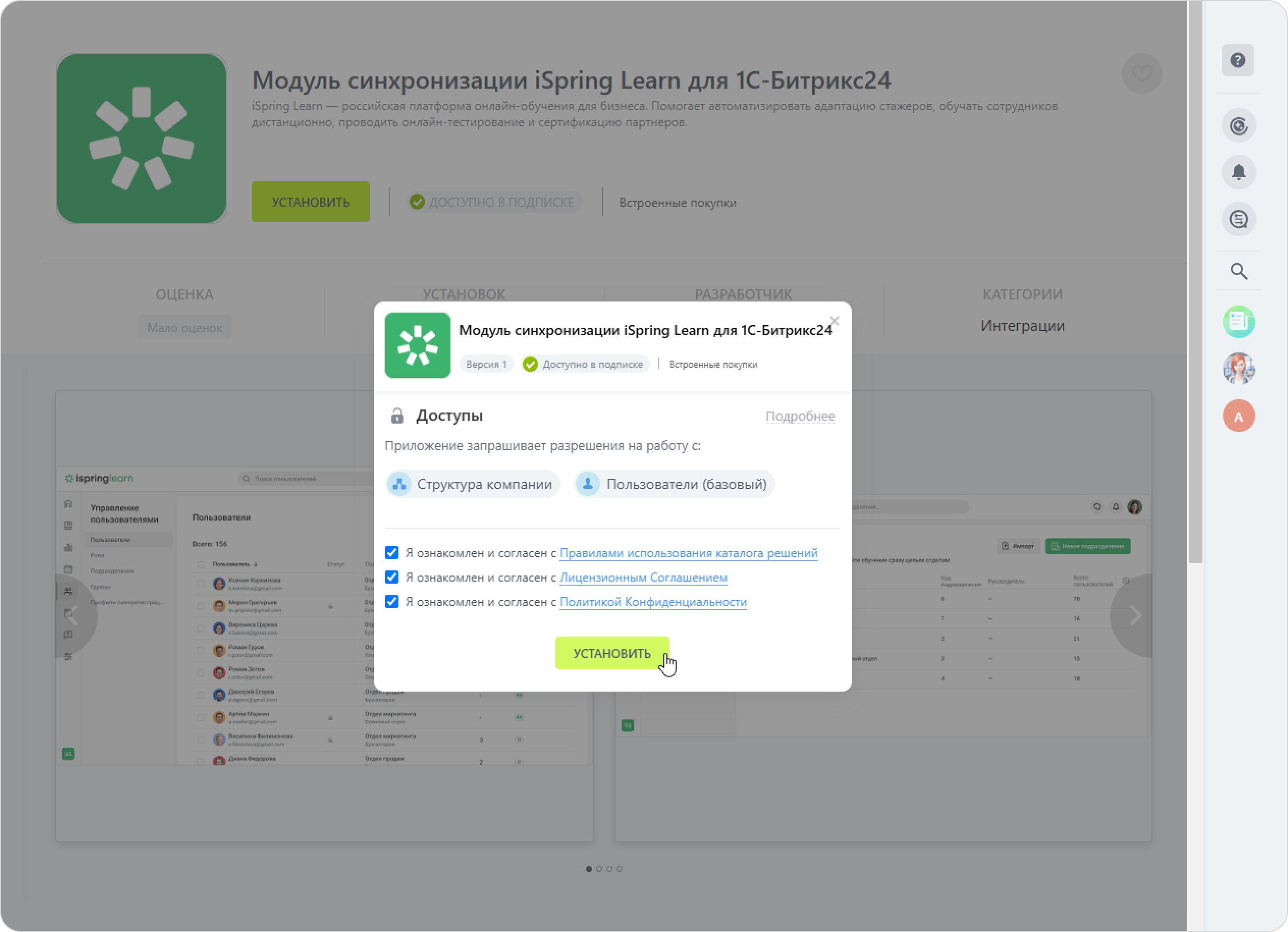Select the second carousel dot
The width and height of the screenshot is (1288, 932).
click(599, 869)
